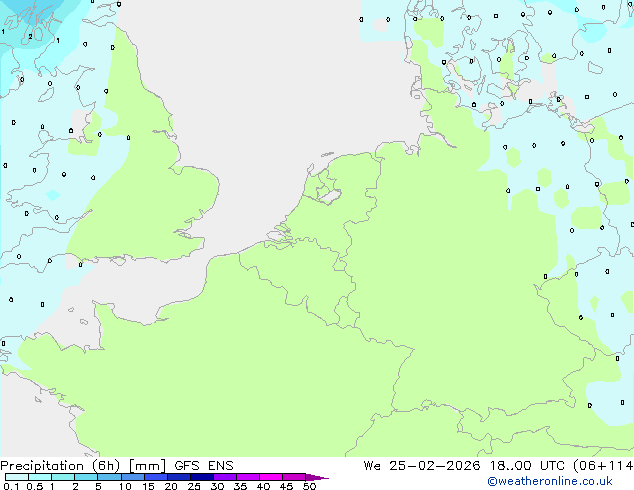The width and height of the screenshot is (634, 490).
Task: Select the '25' legend scale label
Action: pyautogui.click(x=194, y=486)
